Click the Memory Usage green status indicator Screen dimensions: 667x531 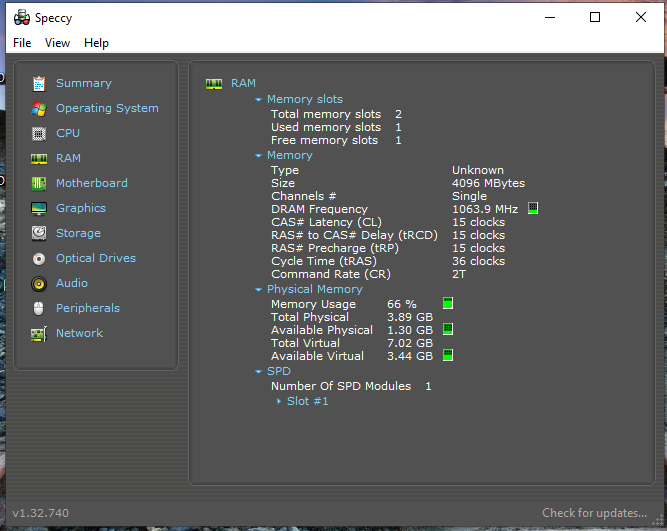tap(448, 304)
